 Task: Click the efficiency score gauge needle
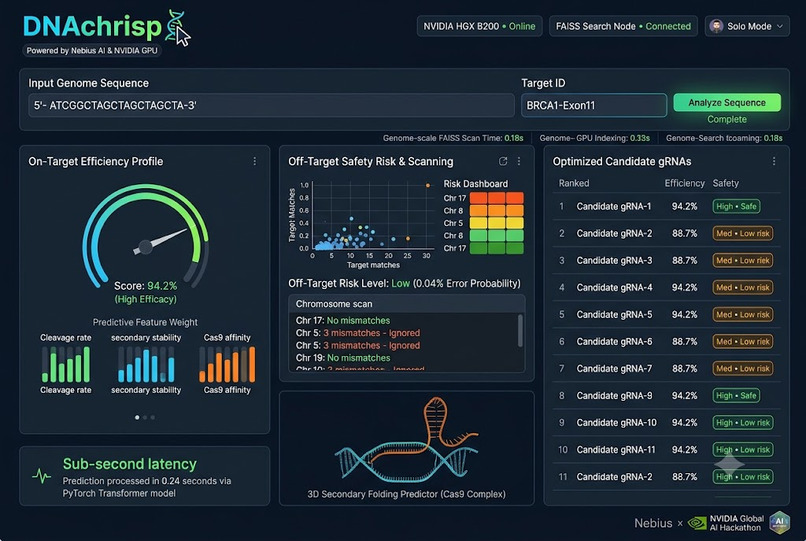160,241
